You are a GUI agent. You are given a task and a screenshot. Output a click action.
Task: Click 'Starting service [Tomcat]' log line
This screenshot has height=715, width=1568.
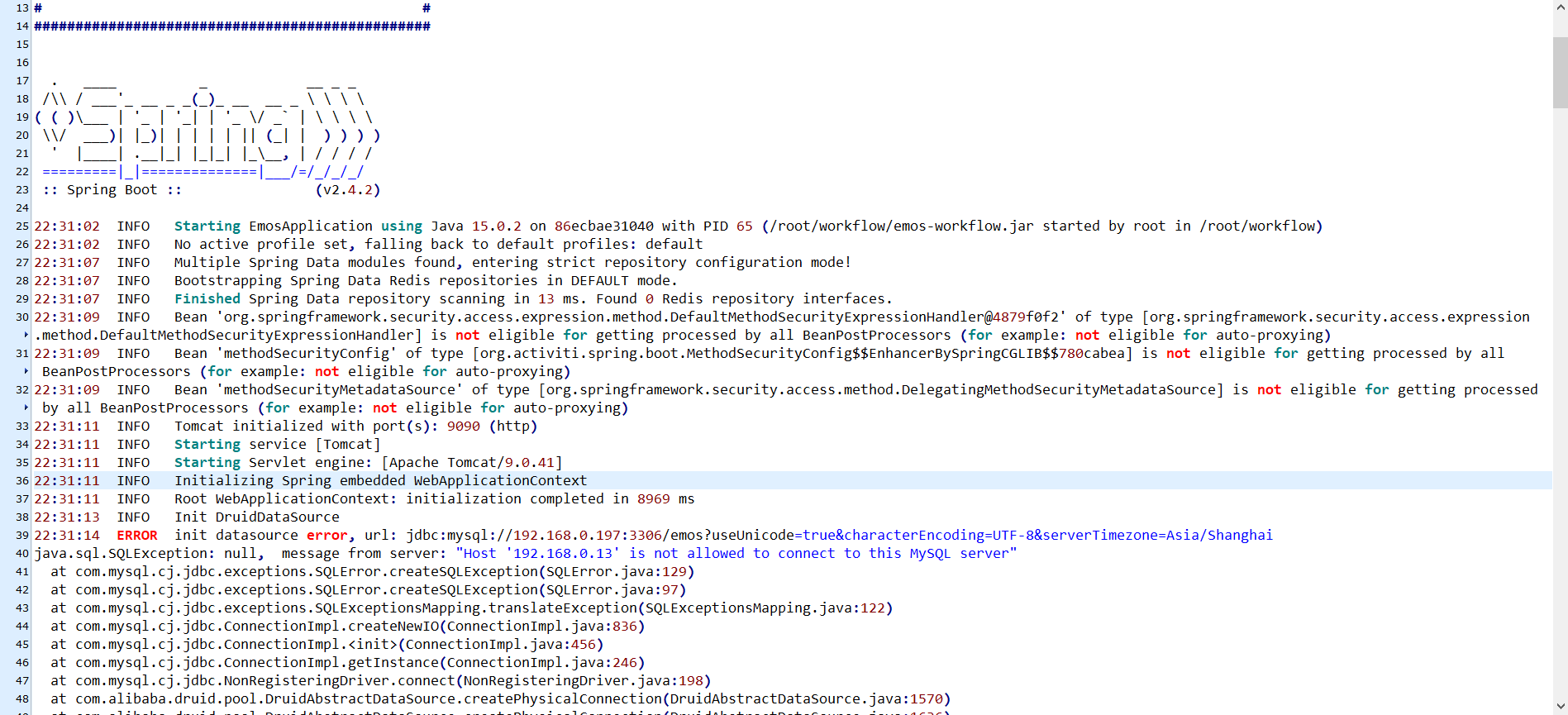(278, 445)
